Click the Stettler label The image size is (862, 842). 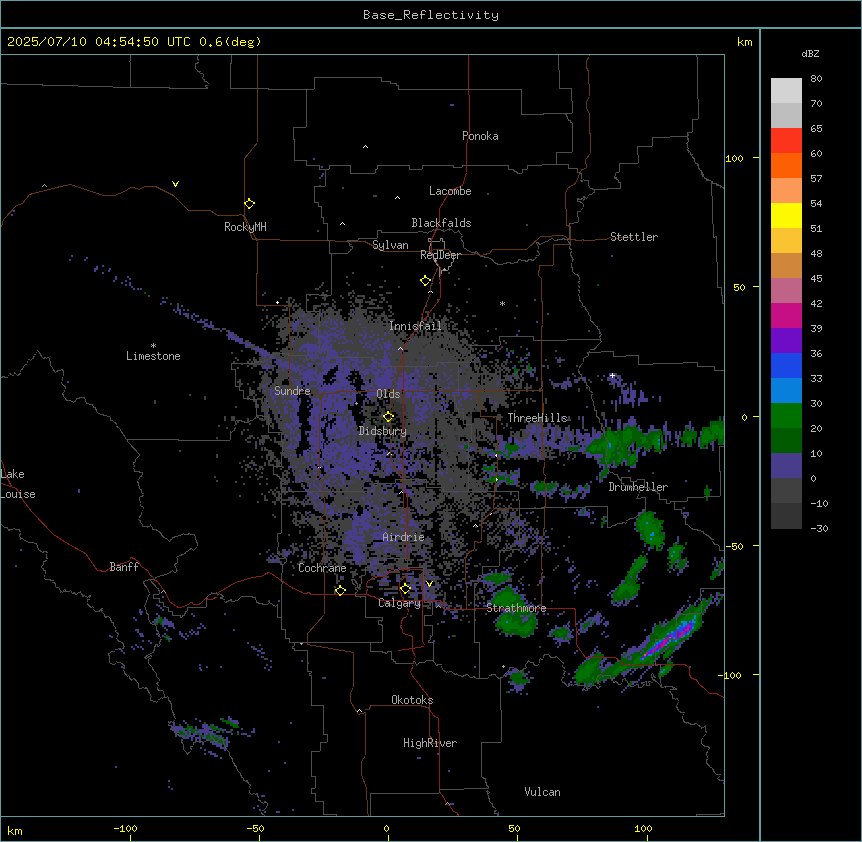(x=634, y=237)
